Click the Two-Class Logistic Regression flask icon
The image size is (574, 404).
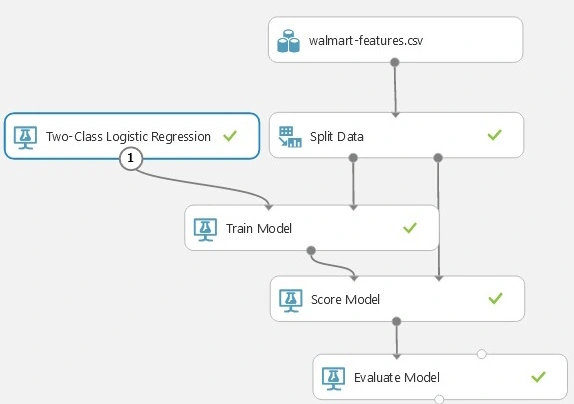[25, 138]
